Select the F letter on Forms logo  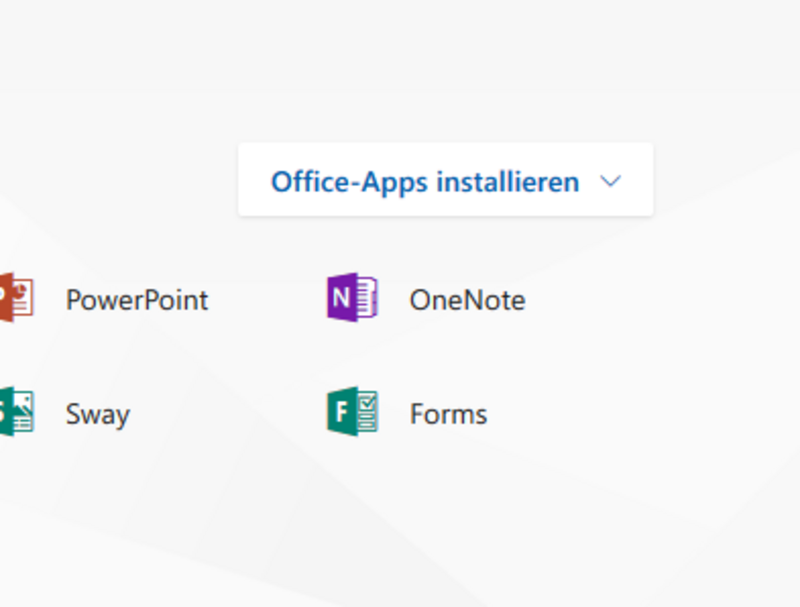pos(341,411)
